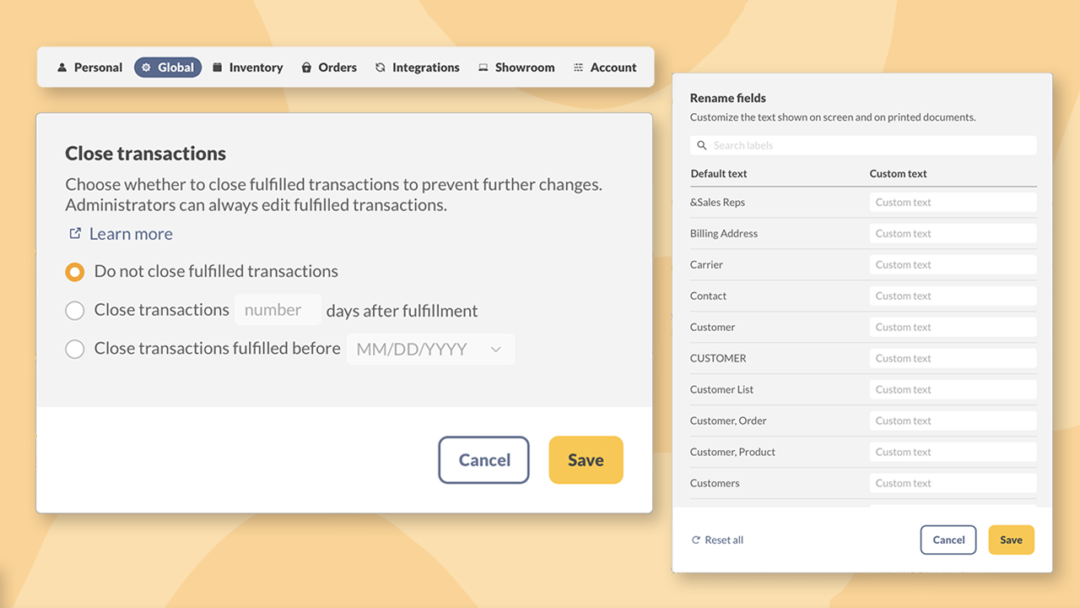The image size is (1080, 608).
Task: Click the number input field
Action: point(277,310)
